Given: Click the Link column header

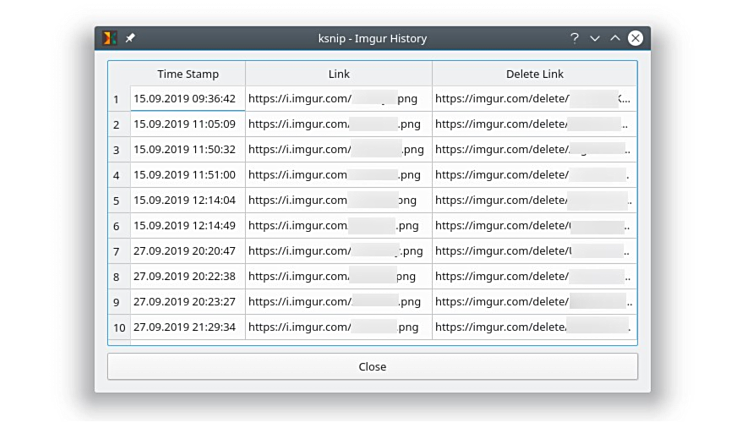Looking at the screenshot, I should [x=339, y=74].
